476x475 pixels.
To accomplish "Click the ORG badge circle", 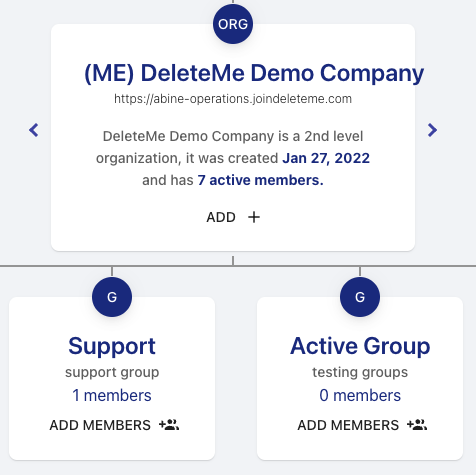I will [x=233, y=24].
